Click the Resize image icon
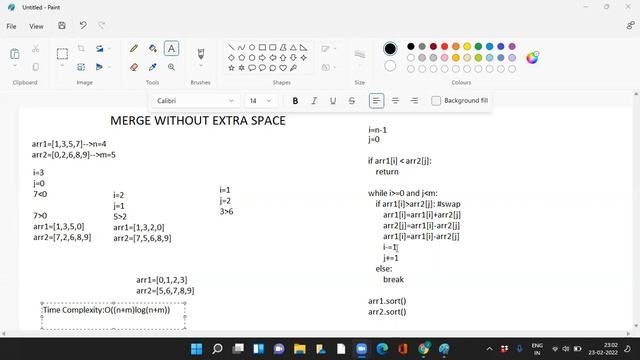The height and width of the screenshot is (360, 640). 81,67
